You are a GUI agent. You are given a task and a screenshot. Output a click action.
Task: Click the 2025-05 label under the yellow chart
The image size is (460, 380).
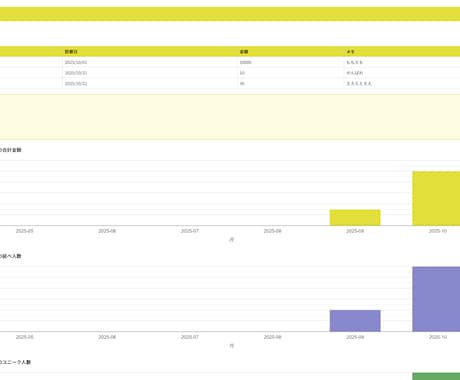[25, 231]
